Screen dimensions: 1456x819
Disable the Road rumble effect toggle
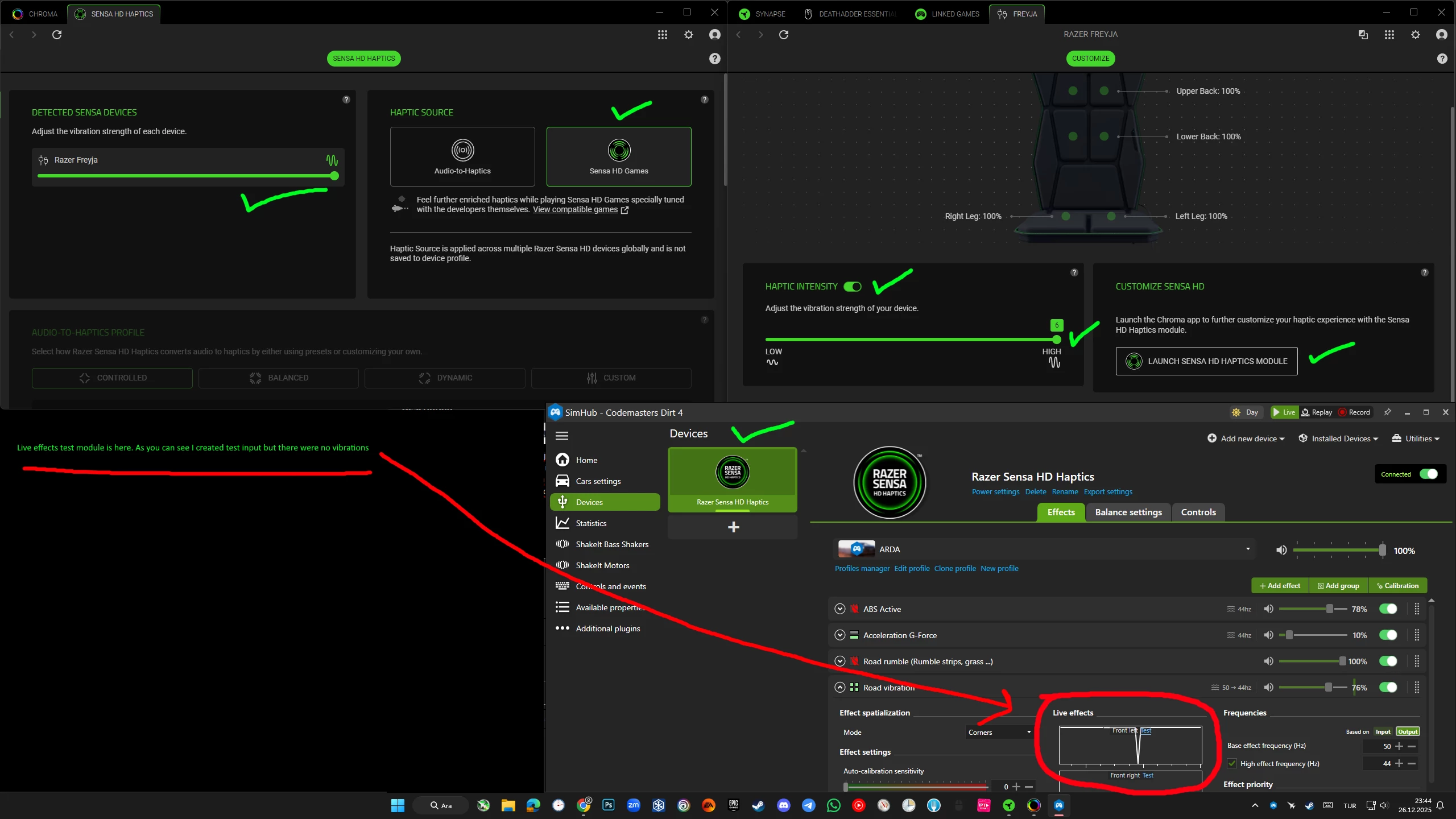(x=1388, y=661)
